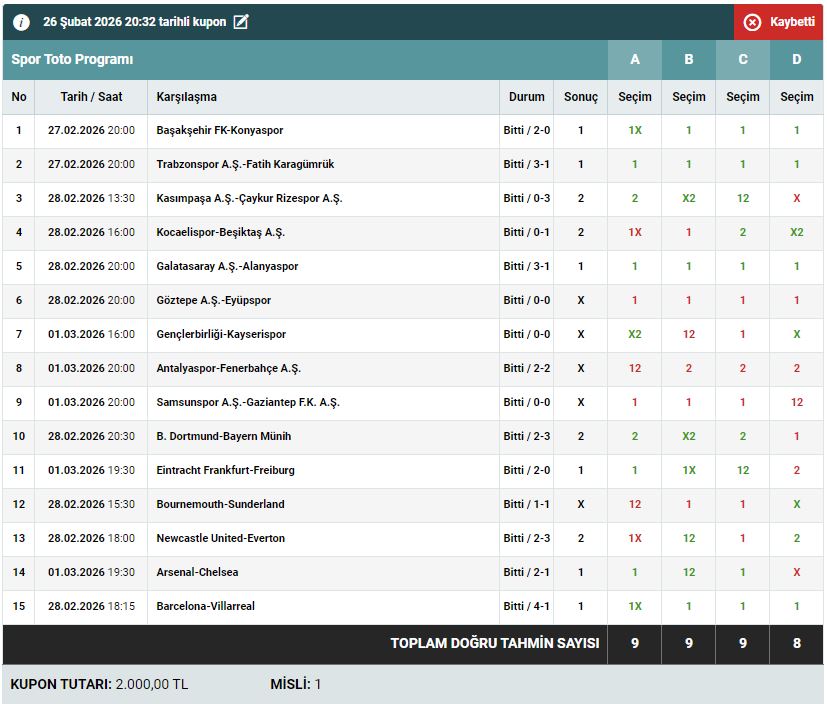
Task: Select column B tab header
Action: (x=689, y=60)
